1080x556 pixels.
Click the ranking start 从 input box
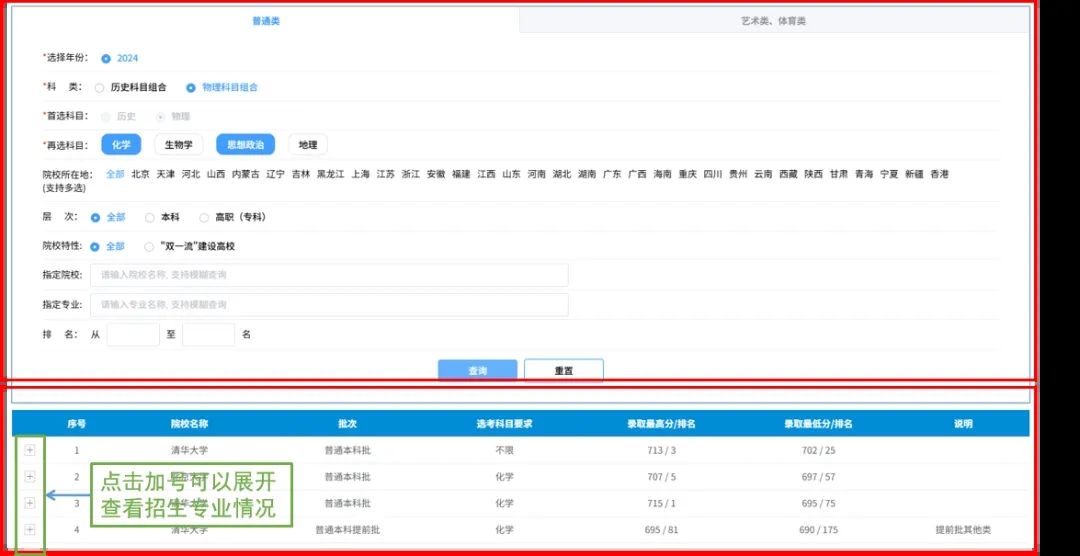[133, 335]
